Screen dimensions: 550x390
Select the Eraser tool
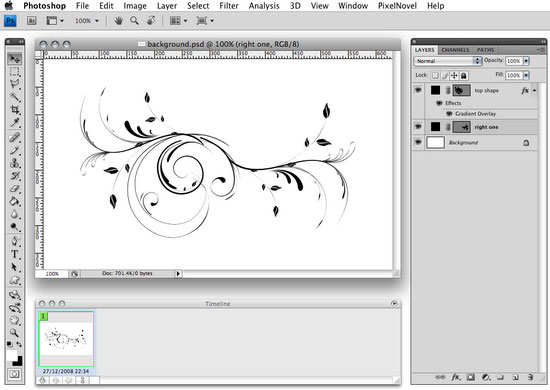pos(14,189)
